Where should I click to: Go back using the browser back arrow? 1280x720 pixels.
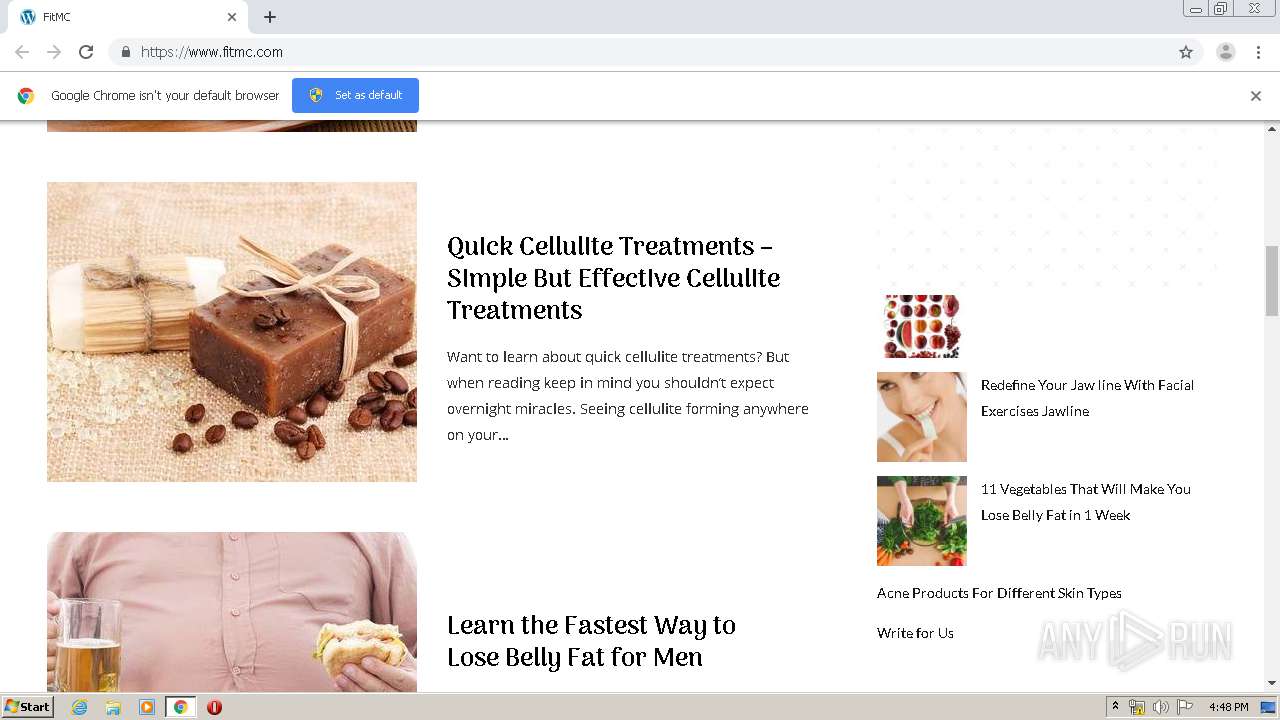[22, 52]
